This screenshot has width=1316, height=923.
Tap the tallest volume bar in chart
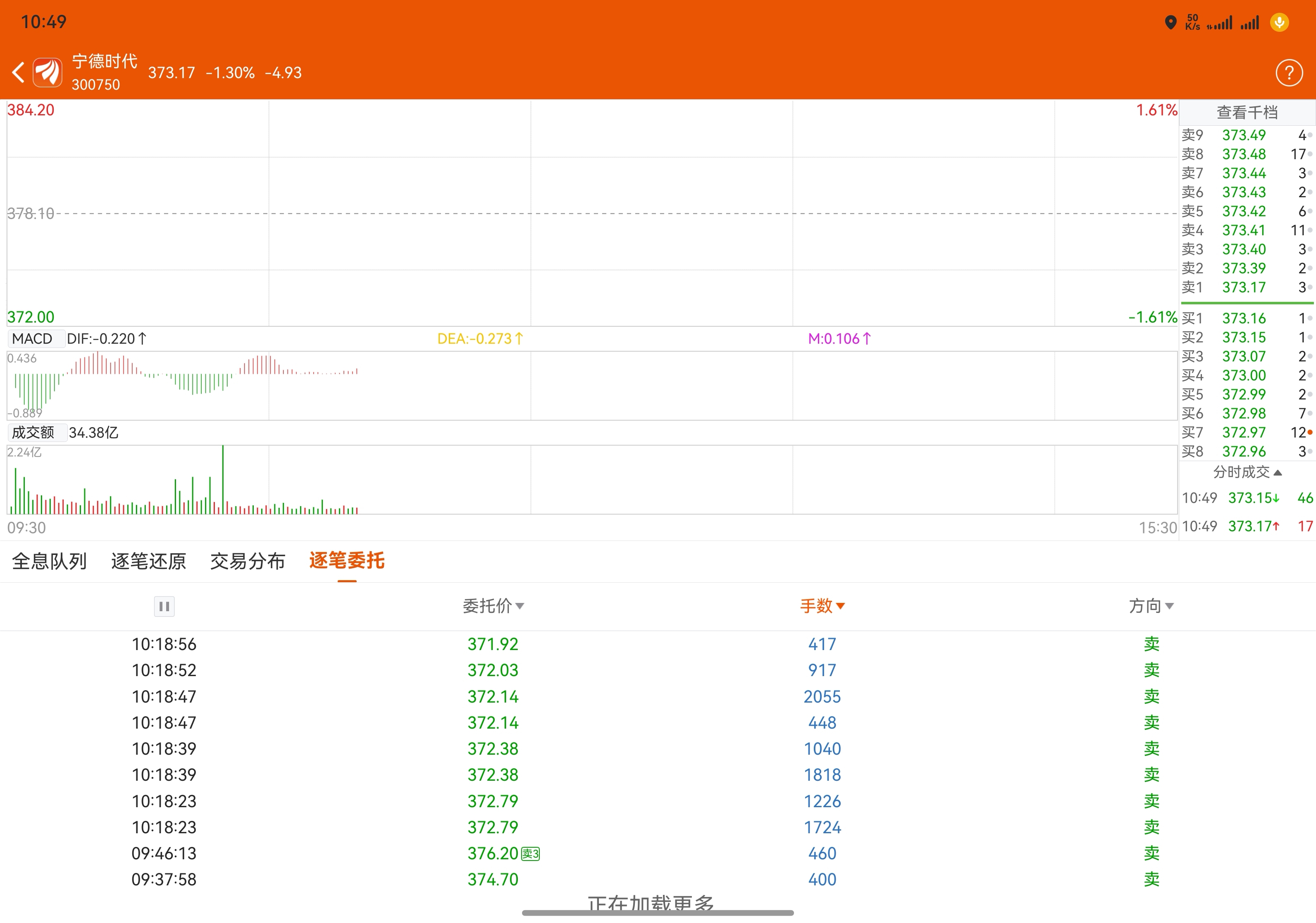[x=223, y=479]
